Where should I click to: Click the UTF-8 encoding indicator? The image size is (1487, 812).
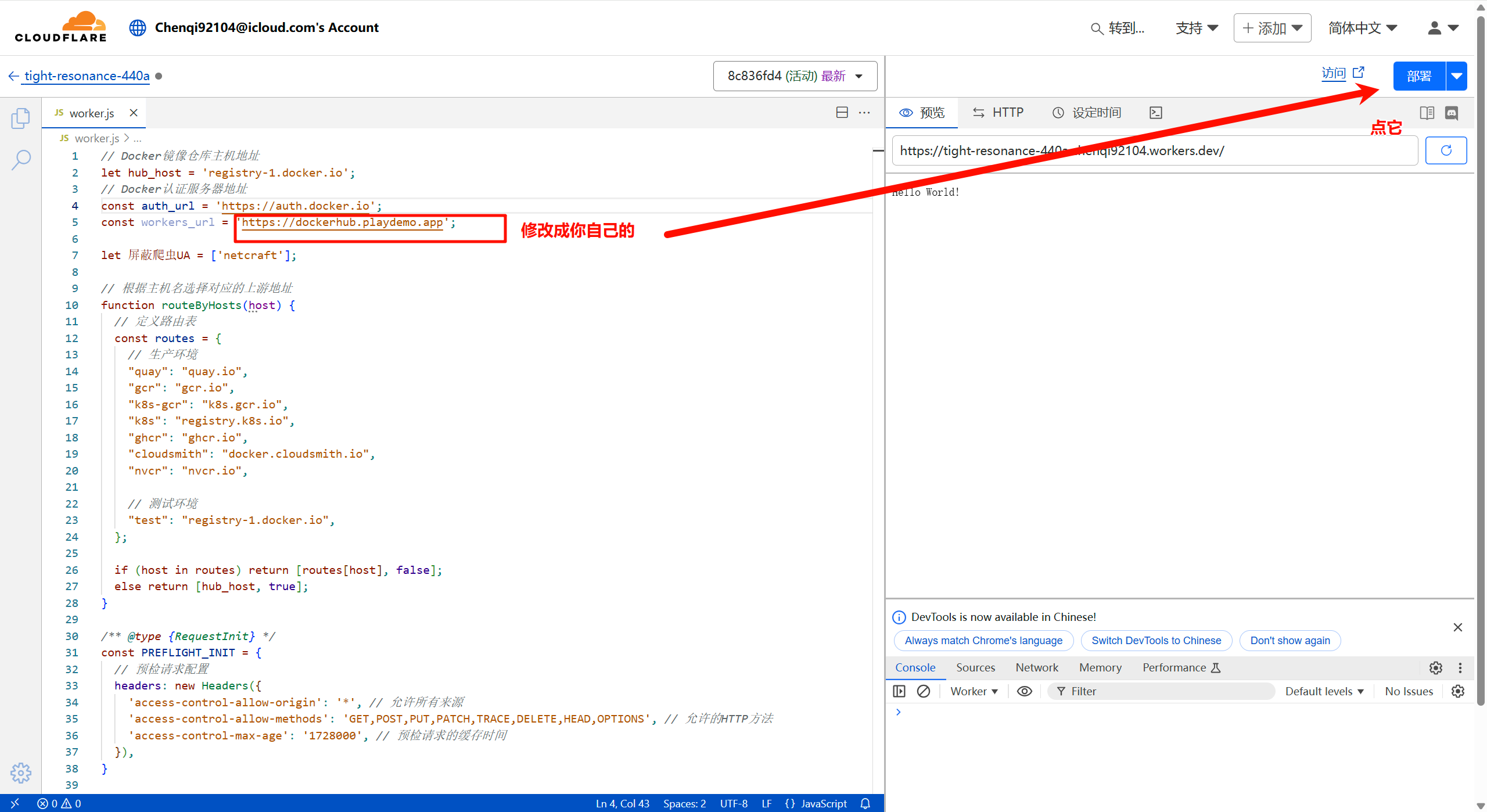tap(734, 803)
